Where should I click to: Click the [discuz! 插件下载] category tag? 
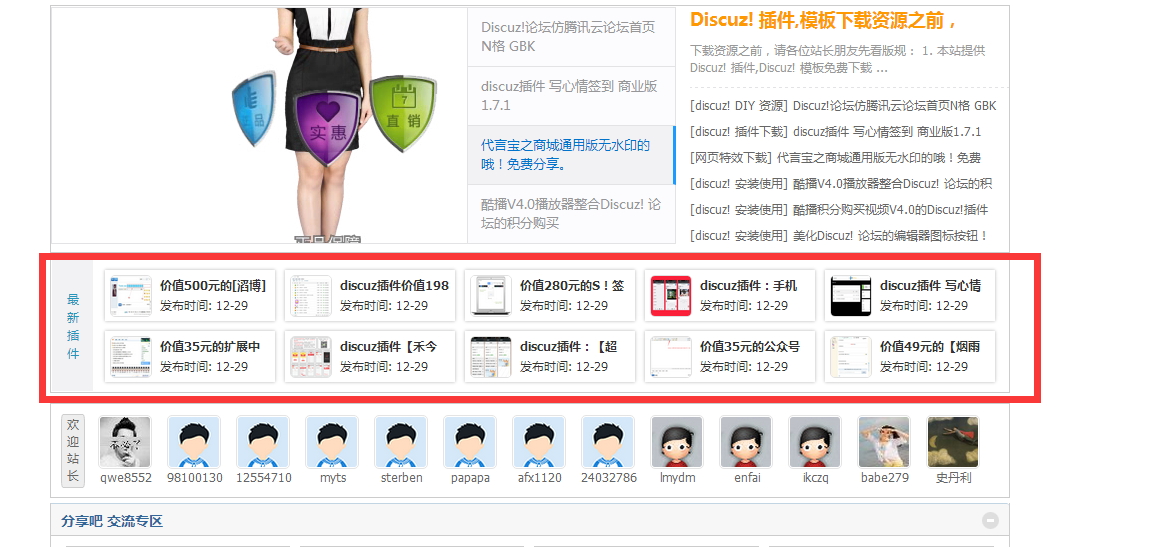coord(739,132)
